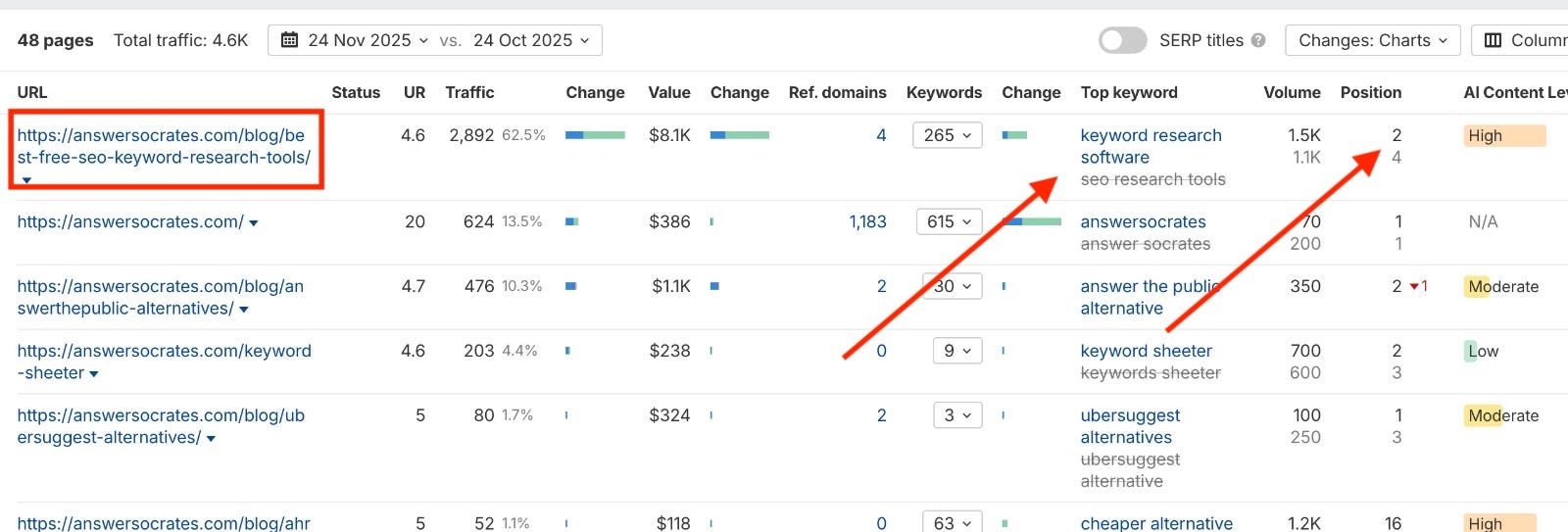Open the best-free-seo-keyword-research-tools URL link

coord(164,146)
